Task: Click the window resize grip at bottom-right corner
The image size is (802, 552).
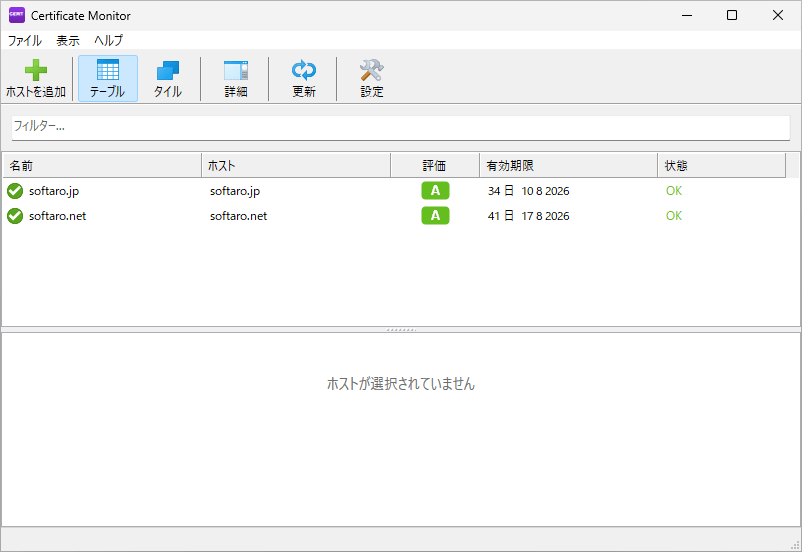Action: pos(795,545)
